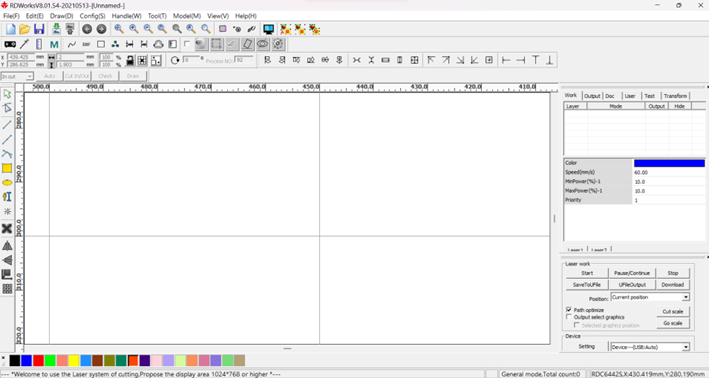The height and width of the screenshot is (378, 709).
Task: Click the Mirror horizontal tool
Action: coord(7,246)
